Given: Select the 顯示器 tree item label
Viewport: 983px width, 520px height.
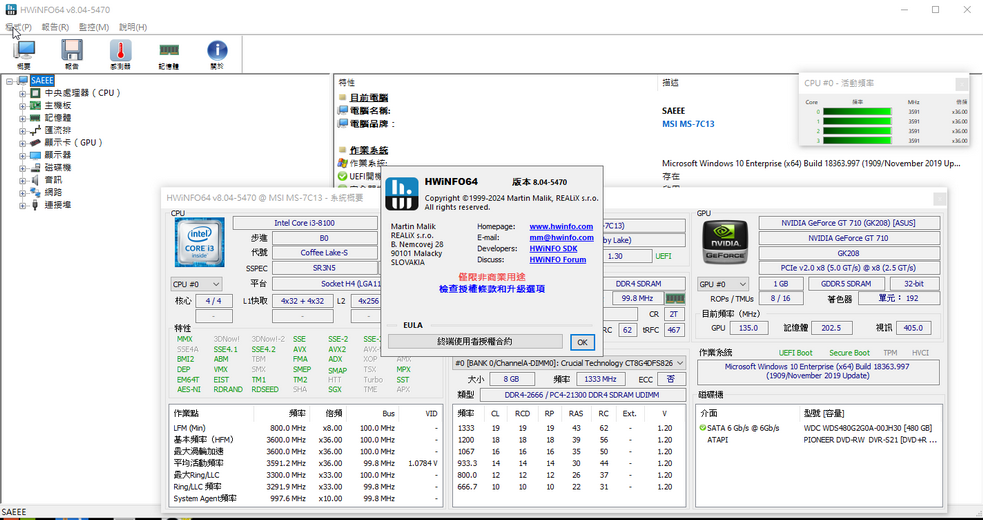Looking at the screenshot, I should 58,155.
